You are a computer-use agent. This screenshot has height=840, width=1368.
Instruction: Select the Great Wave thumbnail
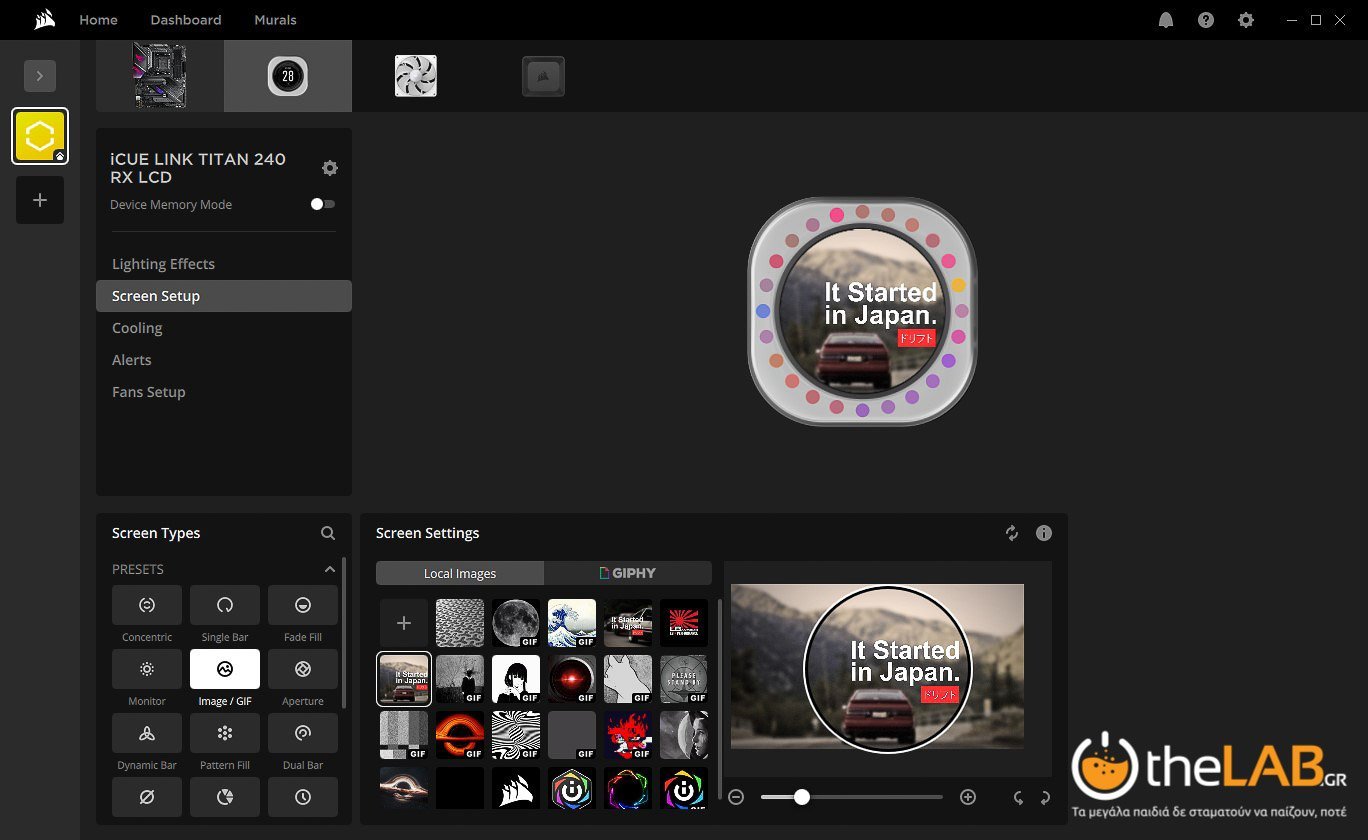point(572,623)
